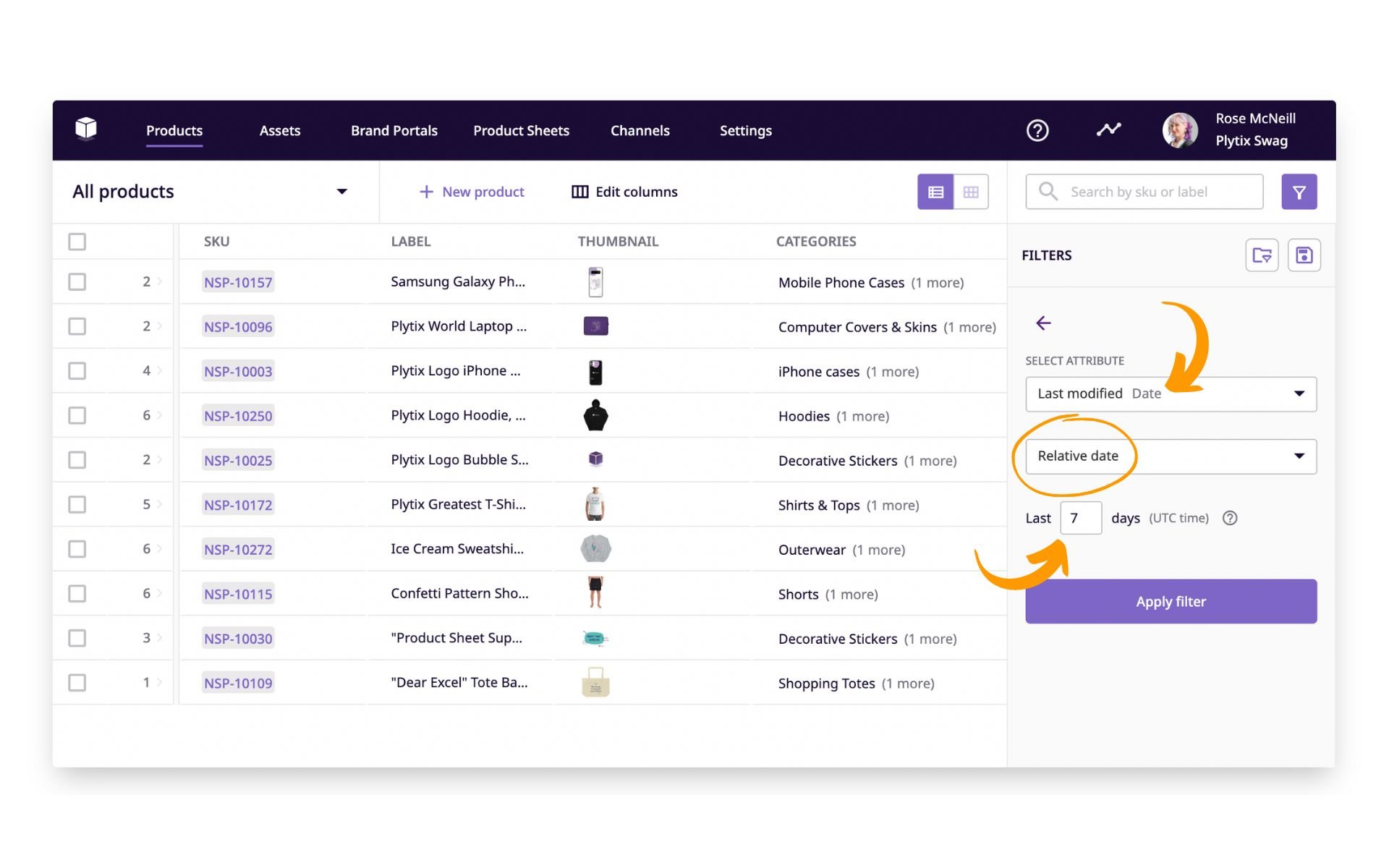Save the current filter with disk icon
The width and height of the screenshot is (1389, 868).
[x=1304, y=255]
